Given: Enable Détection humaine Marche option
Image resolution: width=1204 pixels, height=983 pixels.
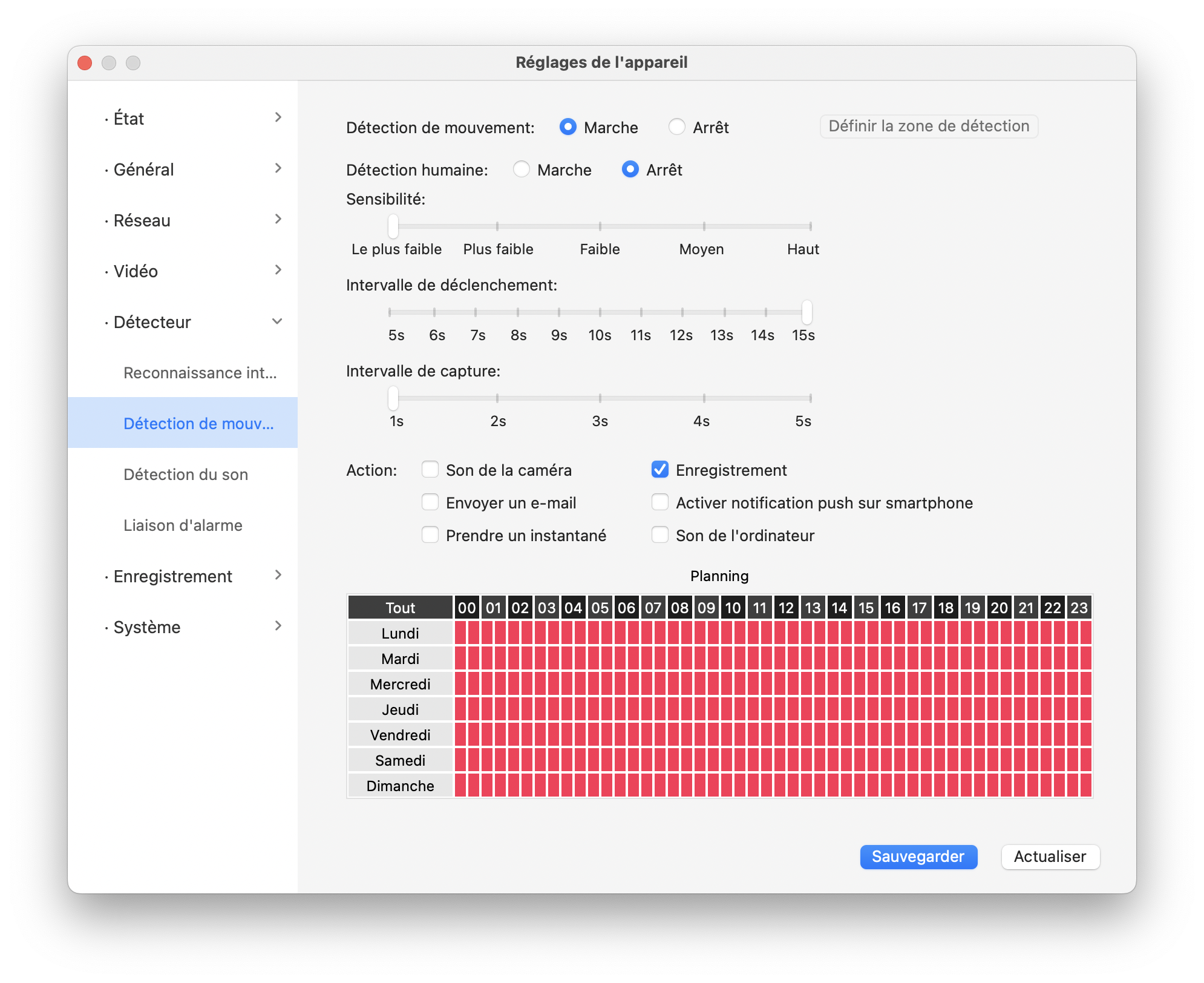Looking at the screenshot, I should click(x=522, y=169).
